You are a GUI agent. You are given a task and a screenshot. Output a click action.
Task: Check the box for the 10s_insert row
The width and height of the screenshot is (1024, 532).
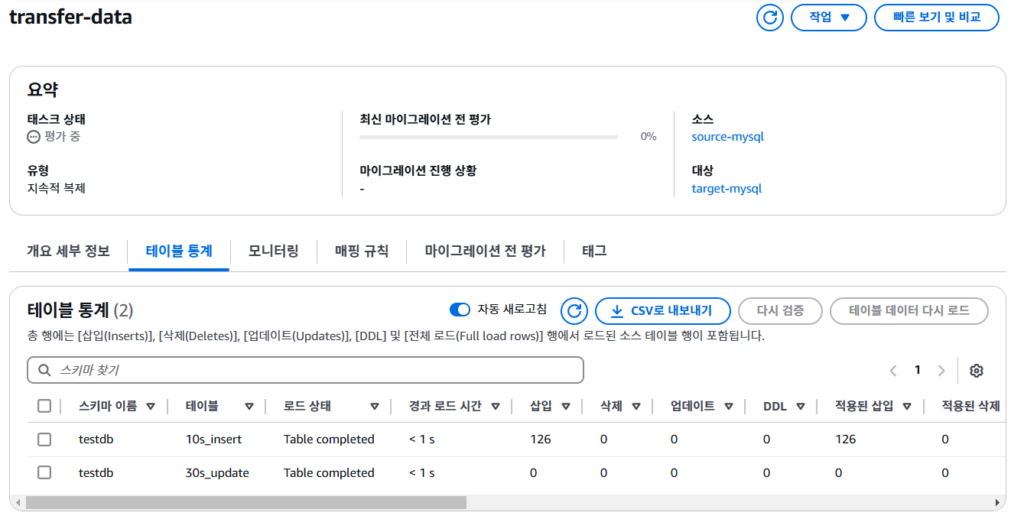(44, 439)
